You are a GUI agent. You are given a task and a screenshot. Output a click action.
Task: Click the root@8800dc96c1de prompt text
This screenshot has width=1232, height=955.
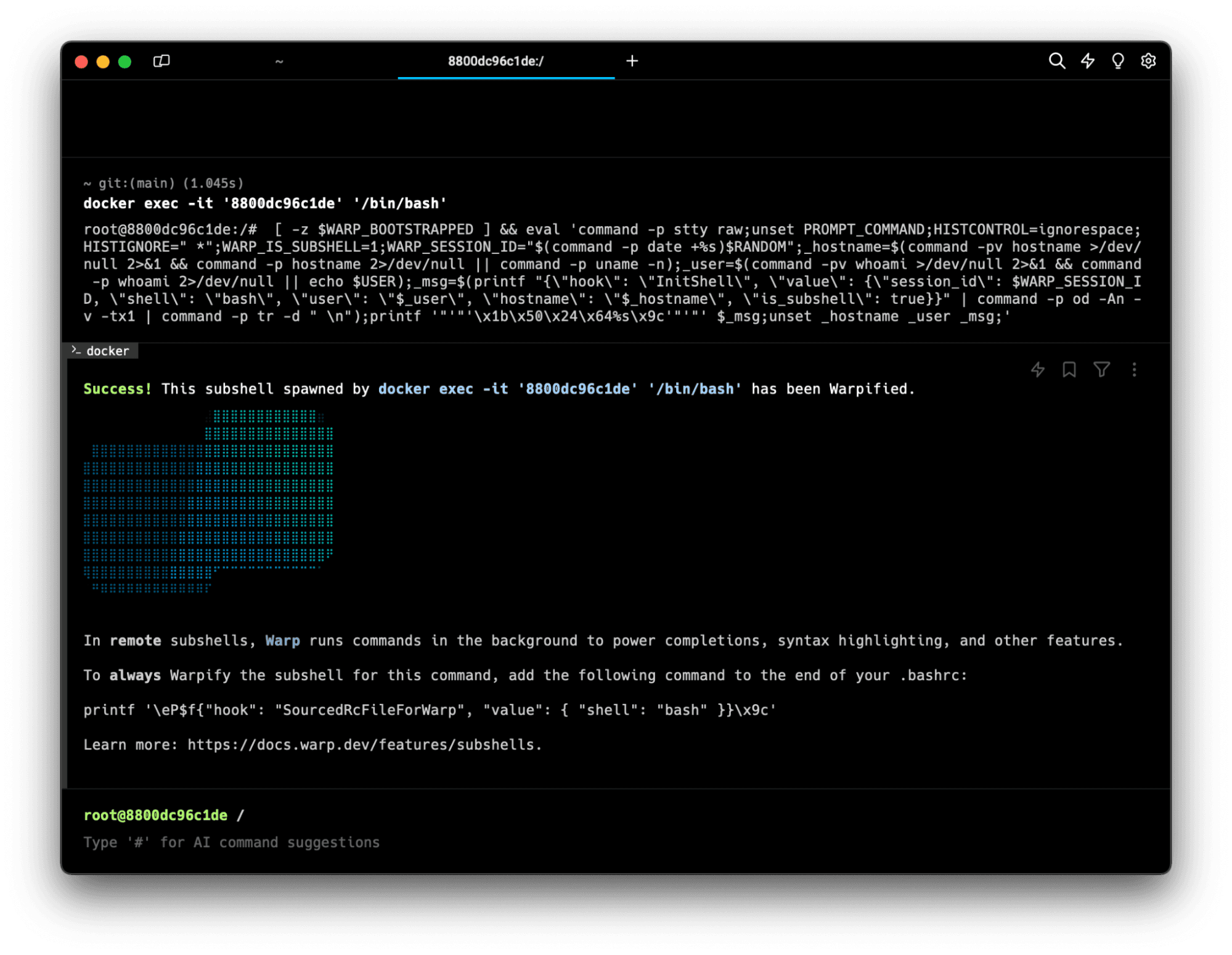(x=155, y=815)
